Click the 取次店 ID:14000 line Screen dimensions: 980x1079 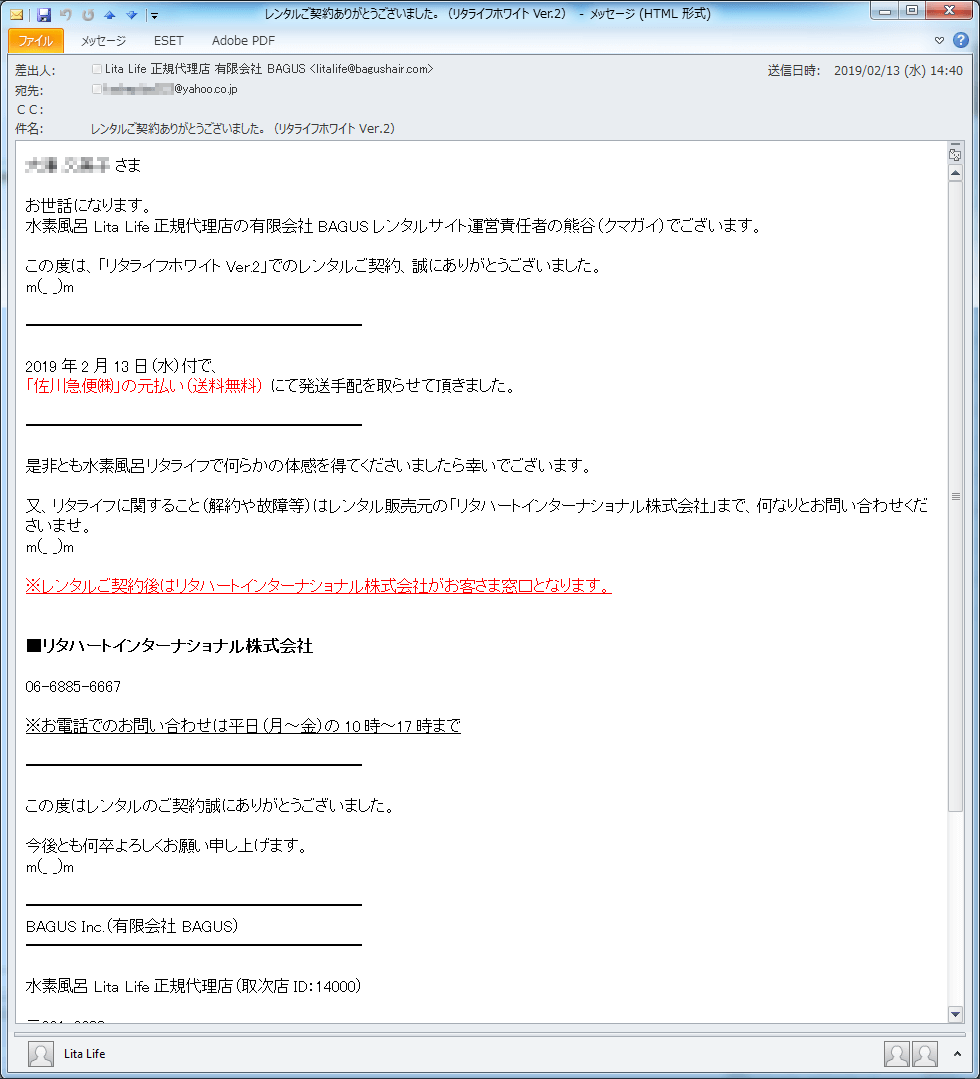[193, 986]
